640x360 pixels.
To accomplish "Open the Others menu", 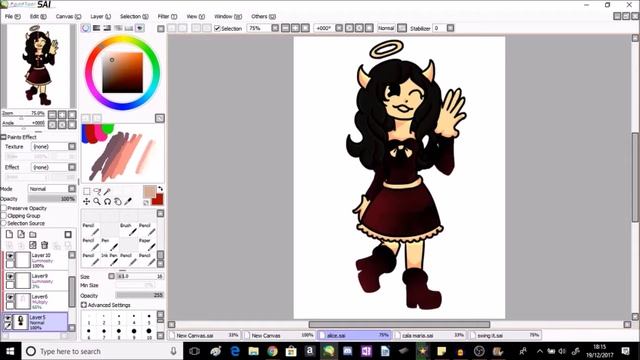I will click(263, 16).
